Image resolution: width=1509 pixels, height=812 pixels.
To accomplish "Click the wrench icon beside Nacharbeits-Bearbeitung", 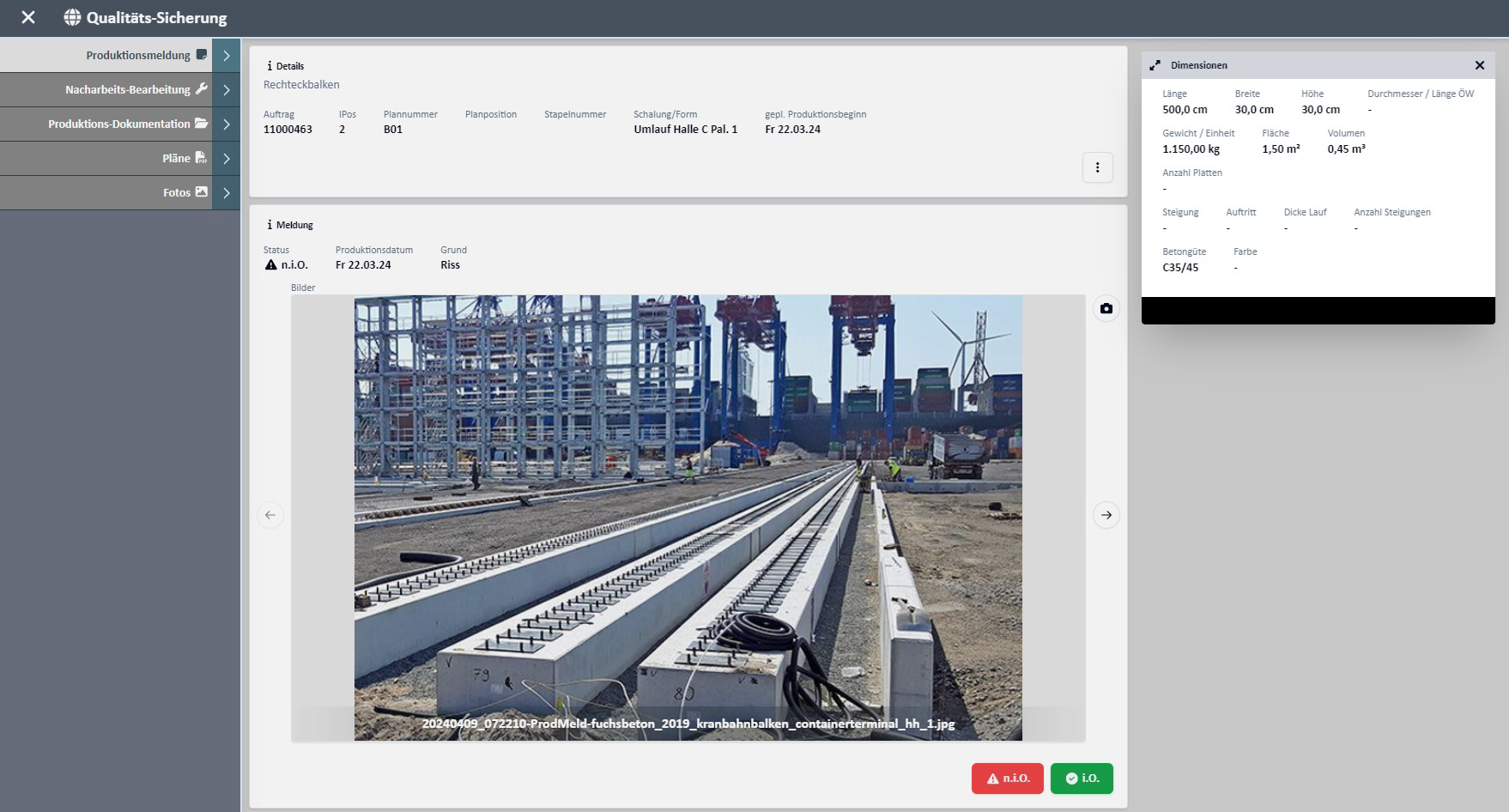I will (202, 88).
